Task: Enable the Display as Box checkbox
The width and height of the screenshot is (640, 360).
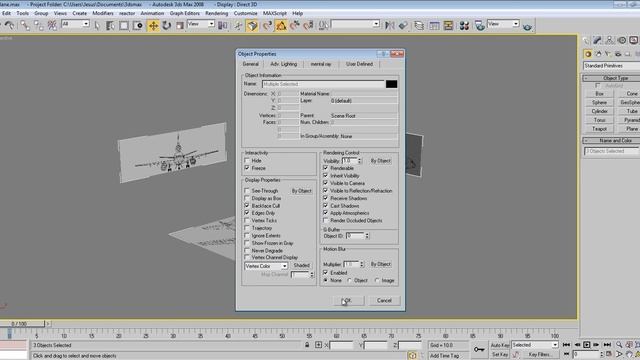Action: (247, 198)
